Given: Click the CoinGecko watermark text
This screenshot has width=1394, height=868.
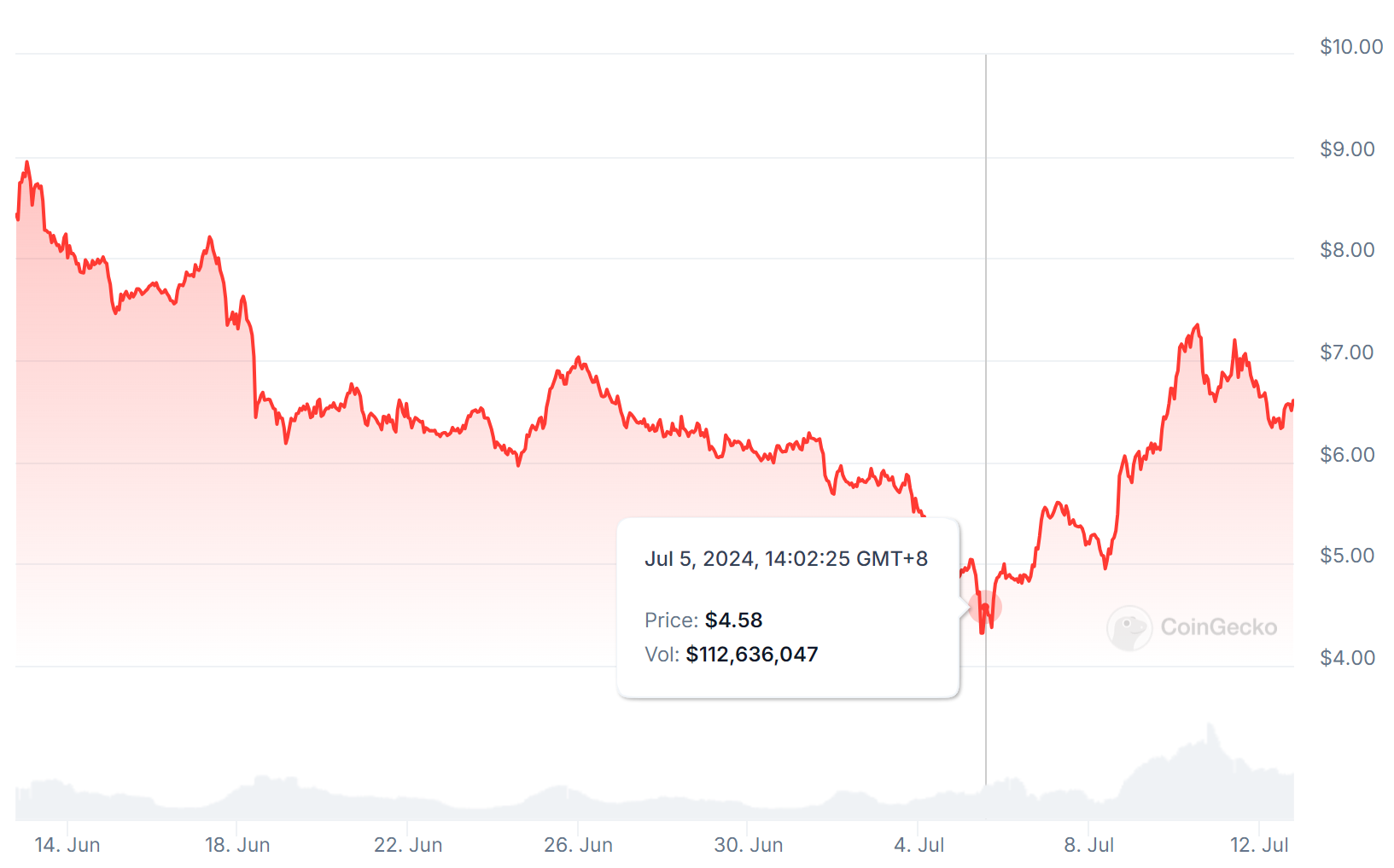Looking at the screenshot, I should tap(1219, 627).
